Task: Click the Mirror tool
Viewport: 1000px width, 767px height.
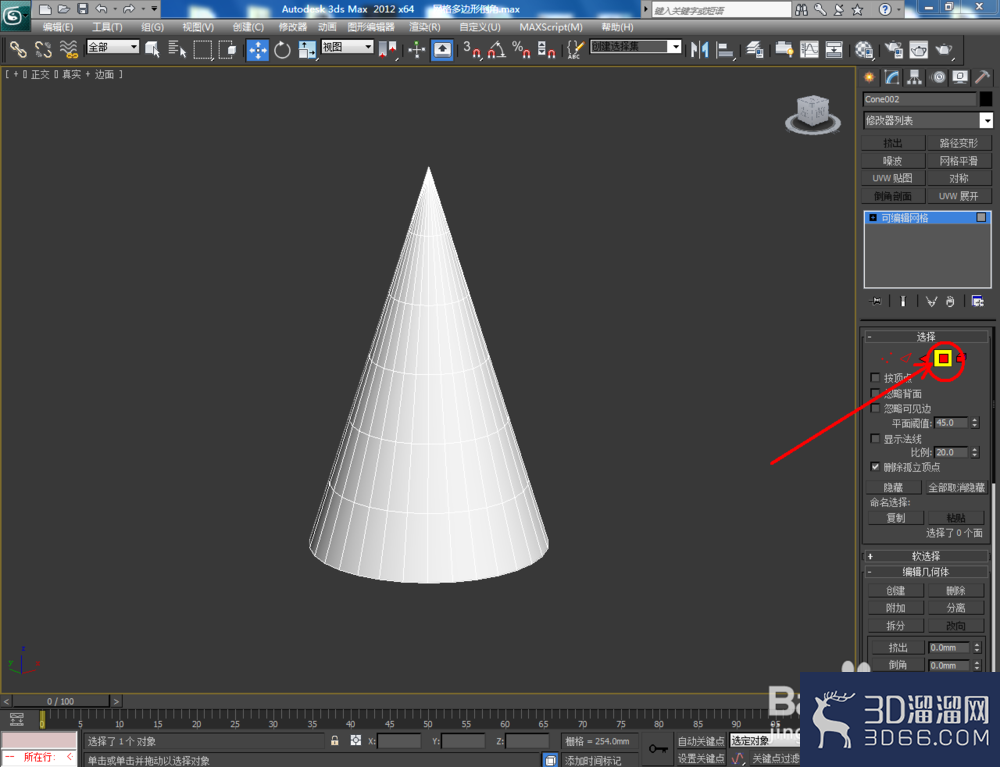Action: tap(700, 50)
